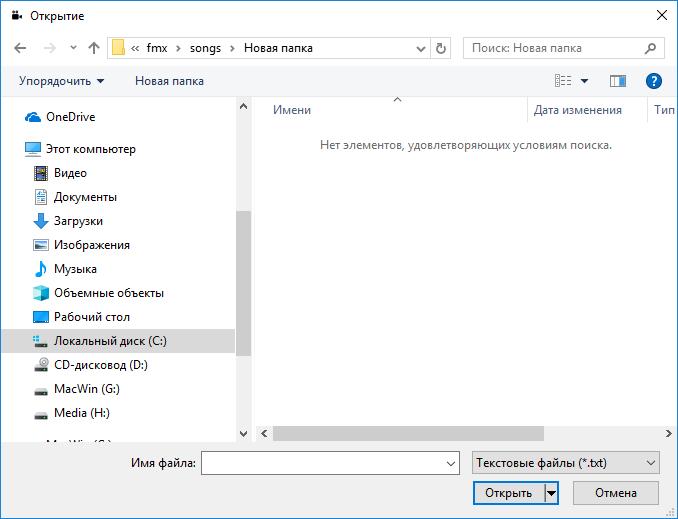The height and width of the screenshot is (519, 678).
Task: Select the MacWin (G:) drive
Action: click(87, 389)
